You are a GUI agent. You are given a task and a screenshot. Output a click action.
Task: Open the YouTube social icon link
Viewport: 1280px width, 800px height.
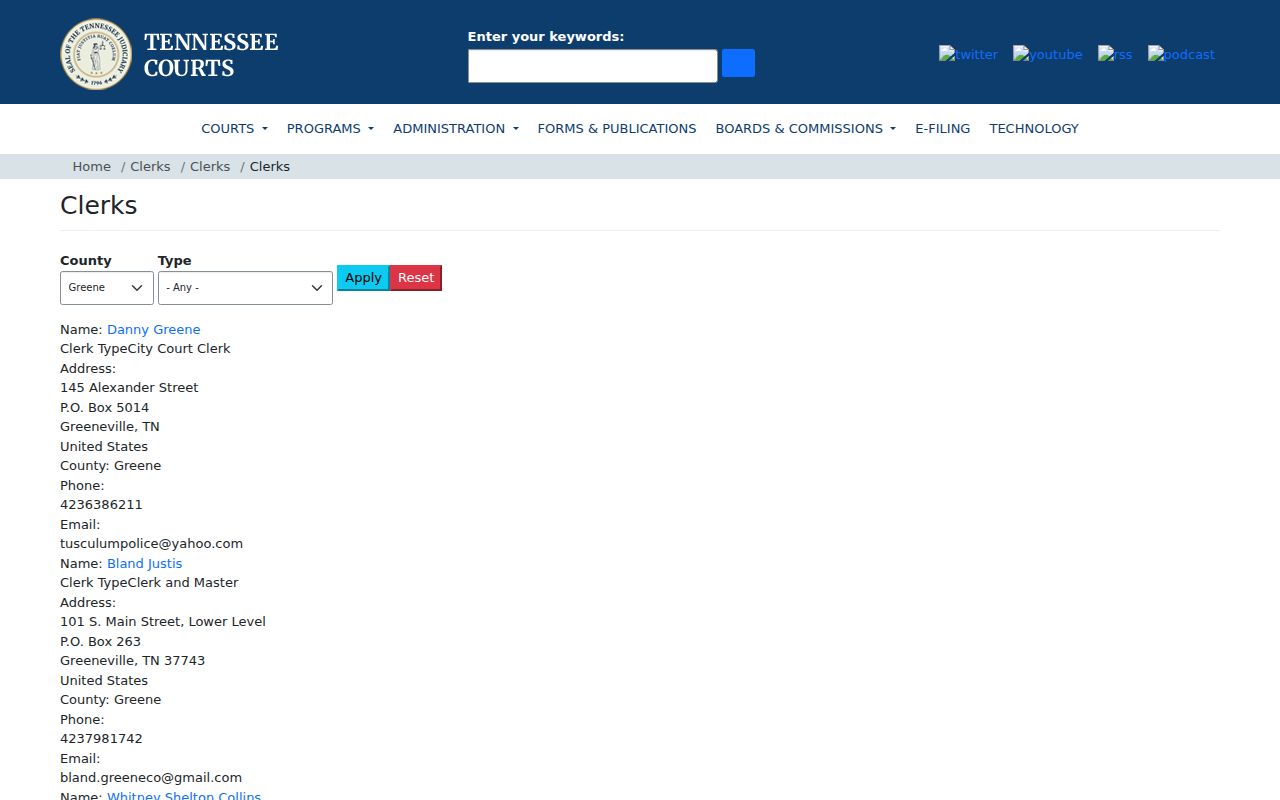(x=1047, y=54)
